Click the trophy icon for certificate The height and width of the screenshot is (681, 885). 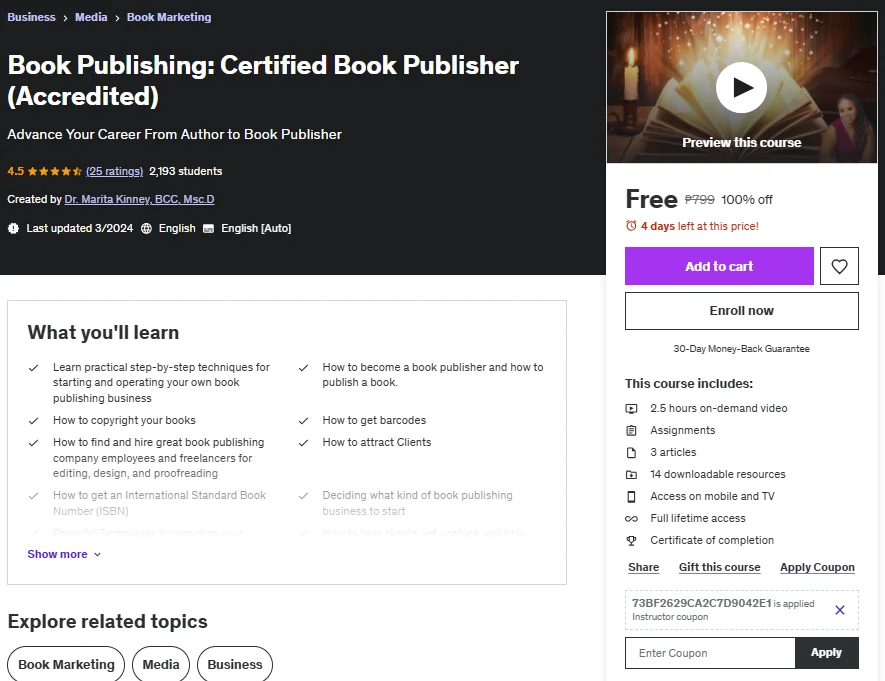pyautogui.click(x=631, y=541)
